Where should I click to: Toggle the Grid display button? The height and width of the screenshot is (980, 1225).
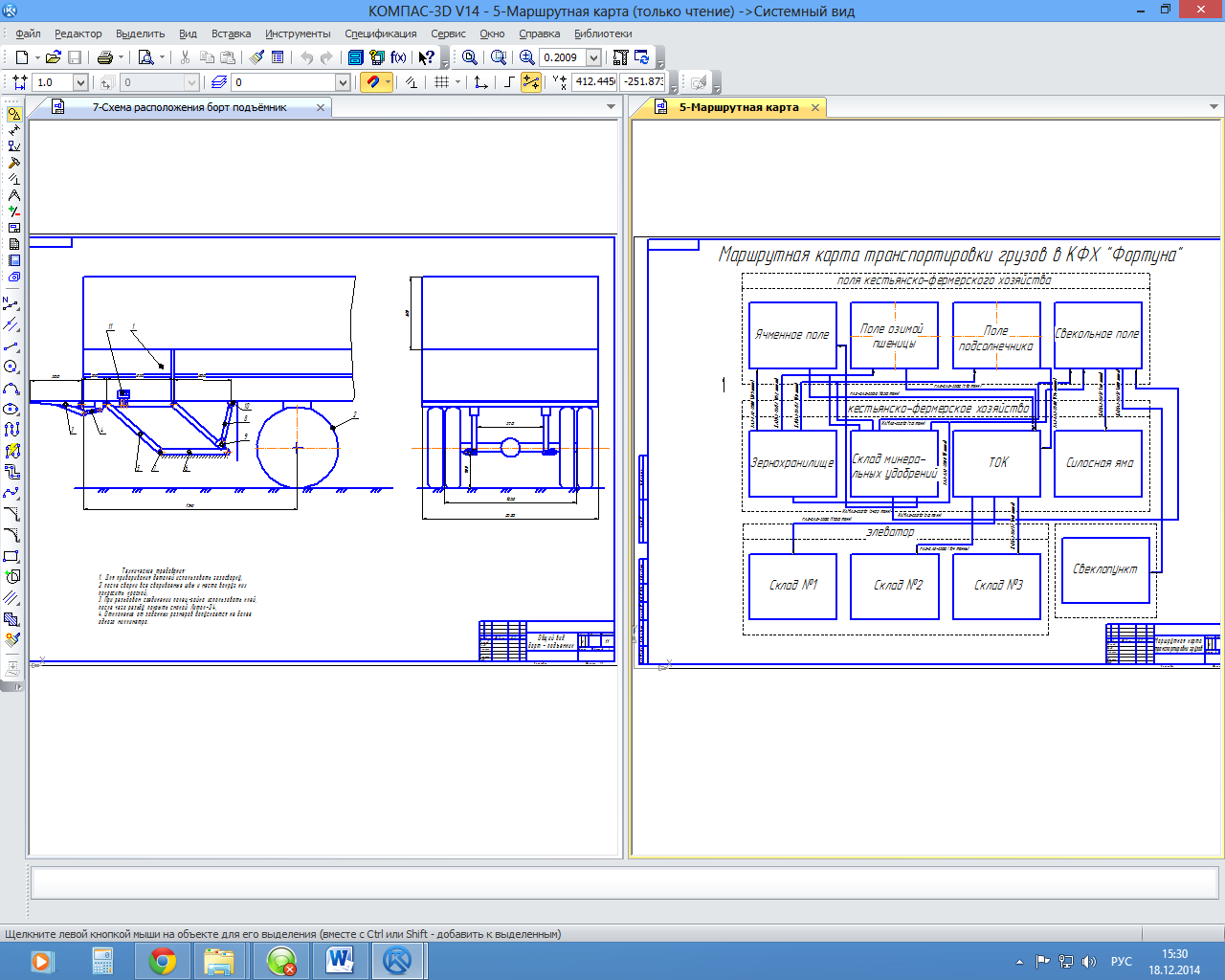(x=441, y=82)
